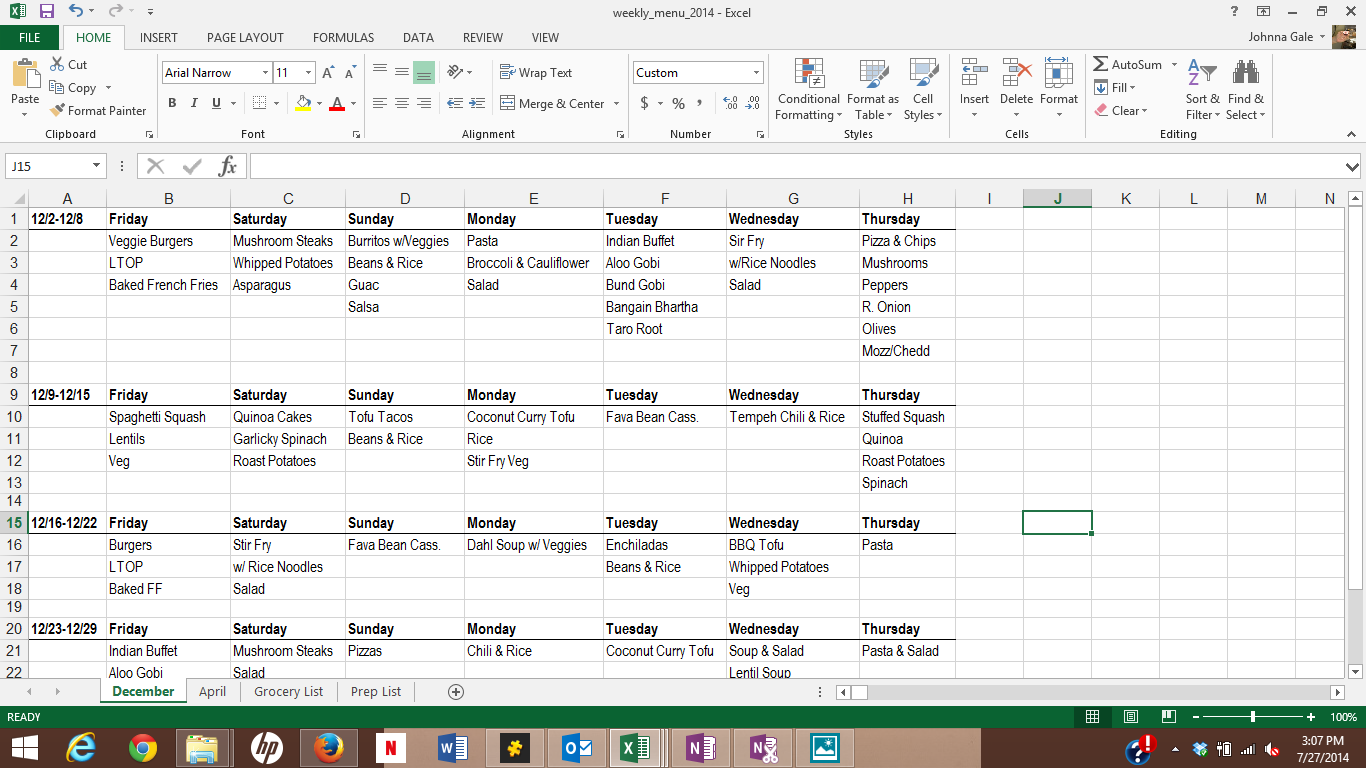Screen dimensions: 1366x768
Task: Click the Format Painter brush icon
Action: click(x=57, y=111)
